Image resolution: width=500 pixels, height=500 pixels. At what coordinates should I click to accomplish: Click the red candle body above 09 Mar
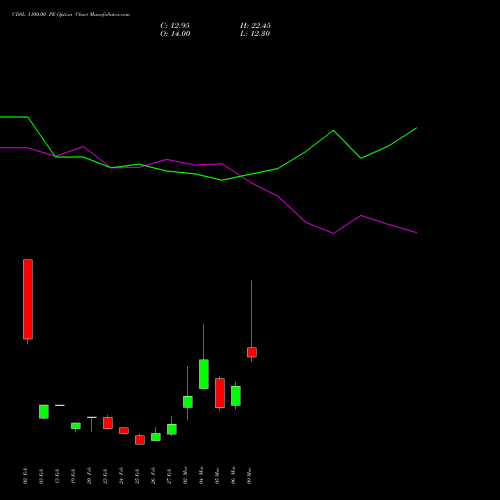[x=252, y=352]
